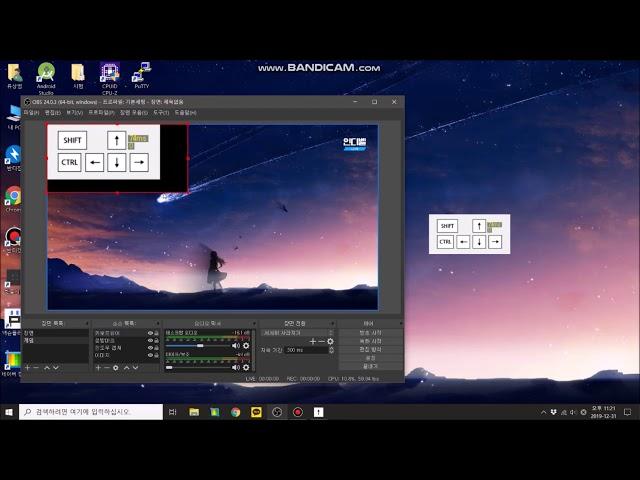Click the transition duration 300 ms field

[x=306, y=350]
